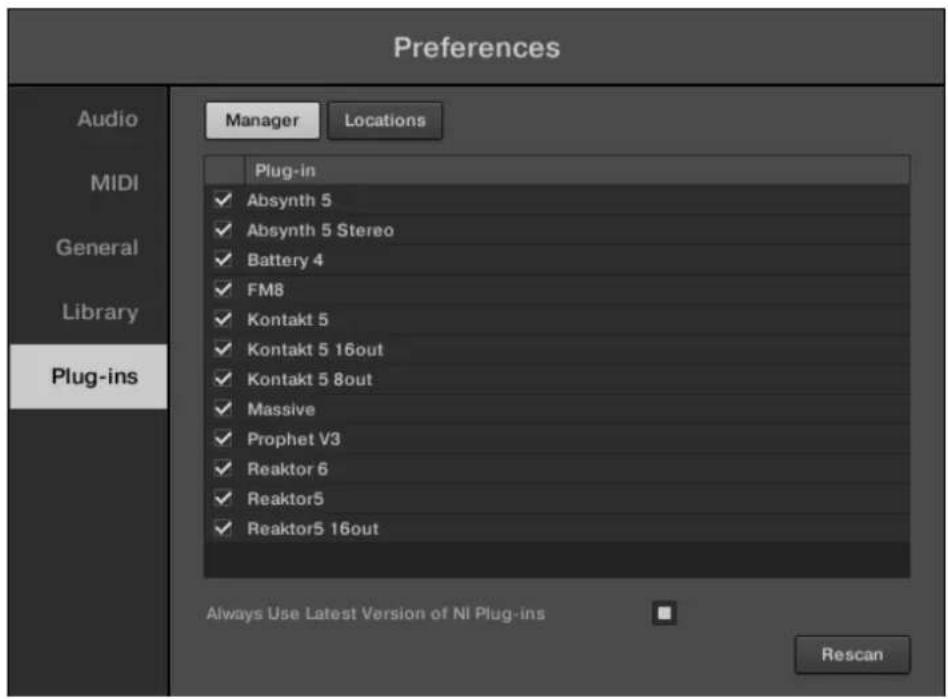The width and height of the screenshot is (948, 699).
Task: Click the Plug-in column header
Action: 285,170
